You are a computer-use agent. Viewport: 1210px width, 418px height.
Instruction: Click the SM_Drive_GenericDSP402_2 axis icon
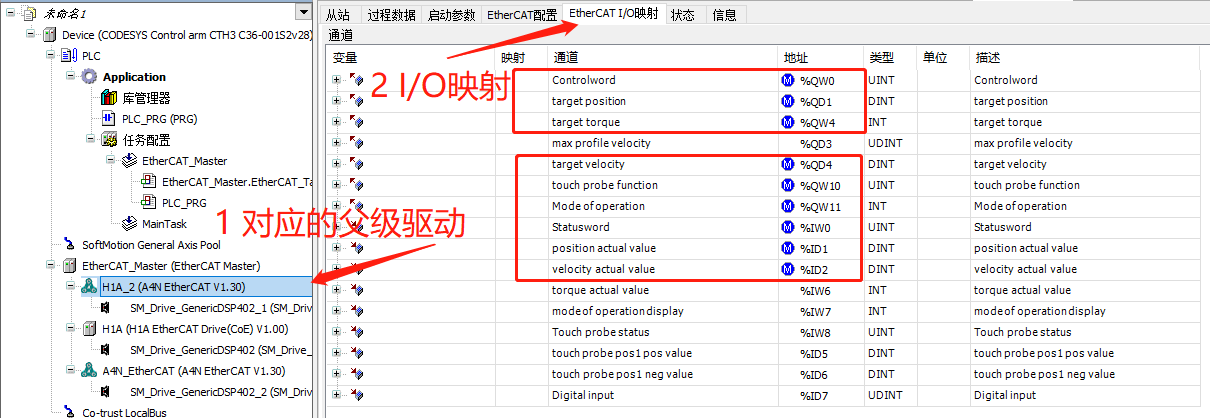point(105,391)
